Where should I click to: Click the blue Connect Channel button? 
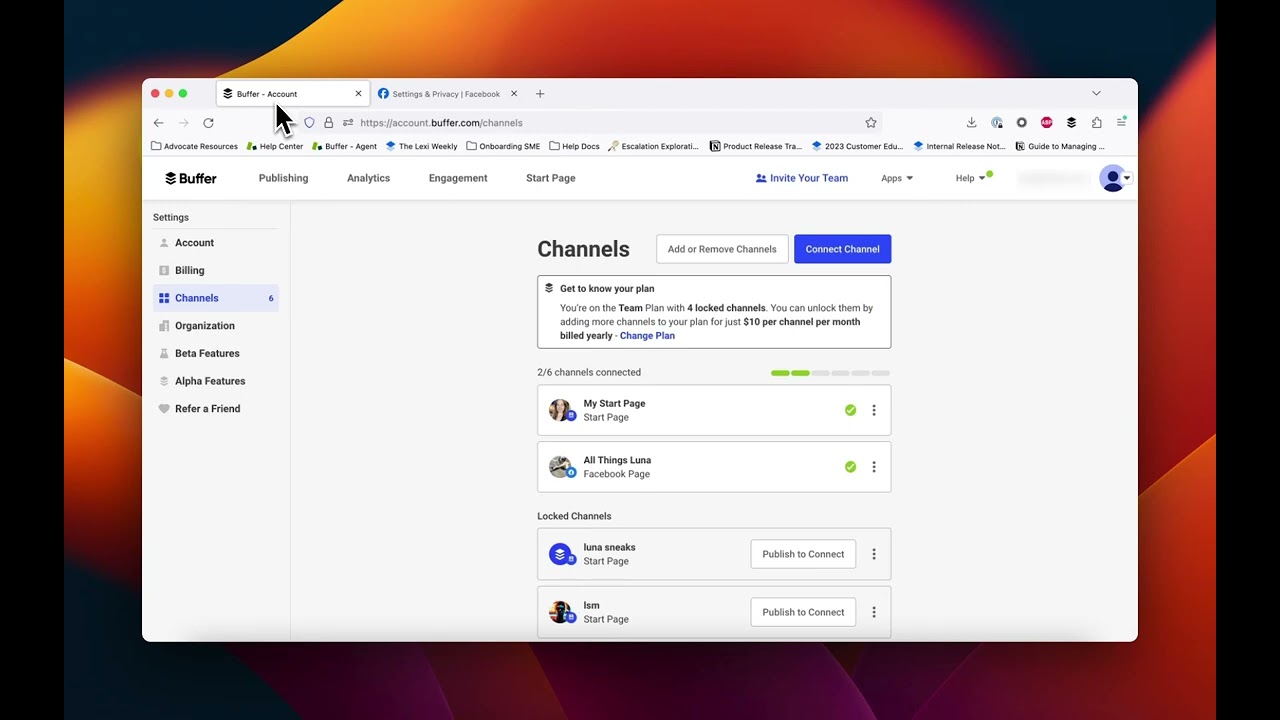842,249
